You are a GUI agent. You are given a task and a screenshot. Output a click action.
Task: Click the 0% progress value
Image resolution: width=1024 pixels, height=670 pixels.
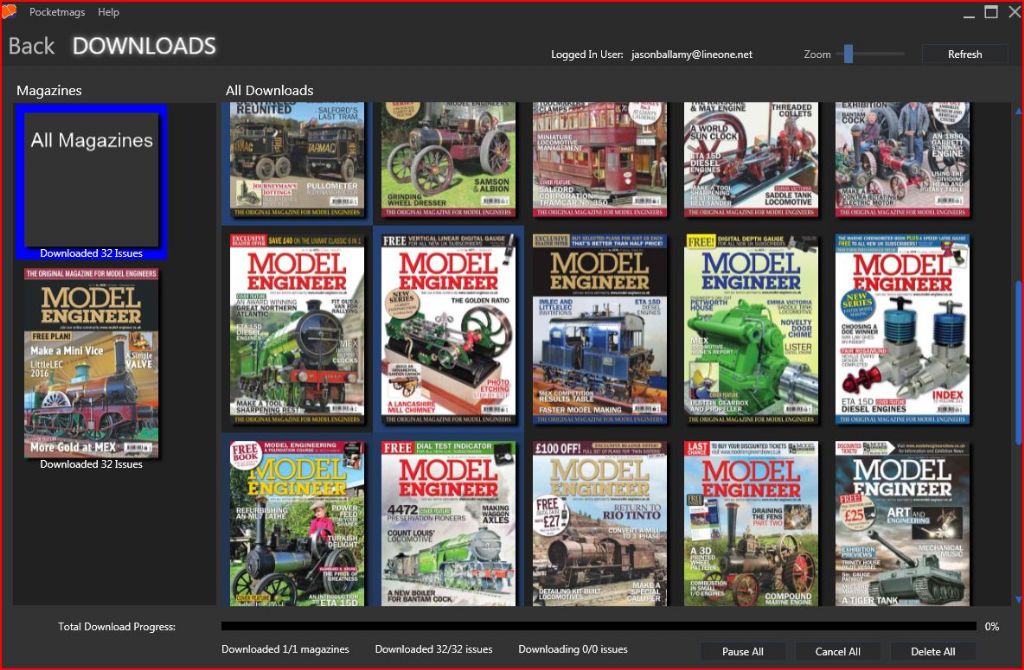click(x=991, y=626)
